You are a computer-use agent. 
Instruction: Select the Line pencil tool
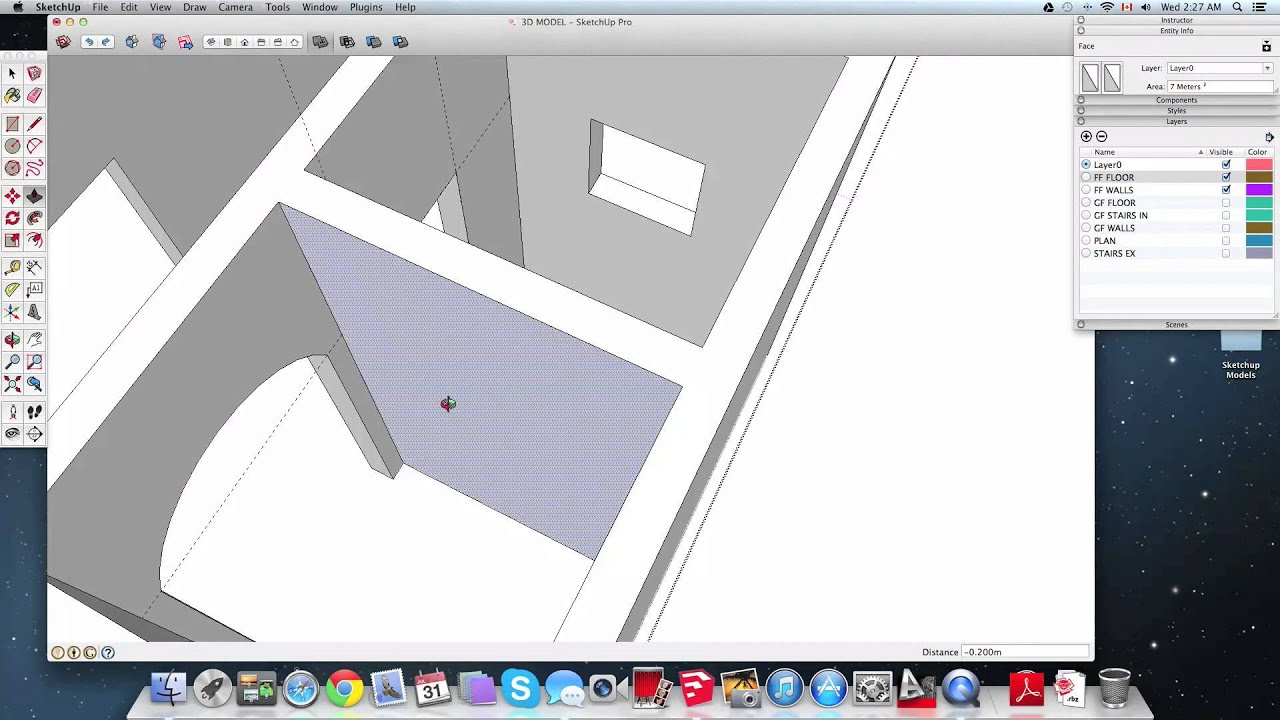pyautogui.click(x=34, y=124)
